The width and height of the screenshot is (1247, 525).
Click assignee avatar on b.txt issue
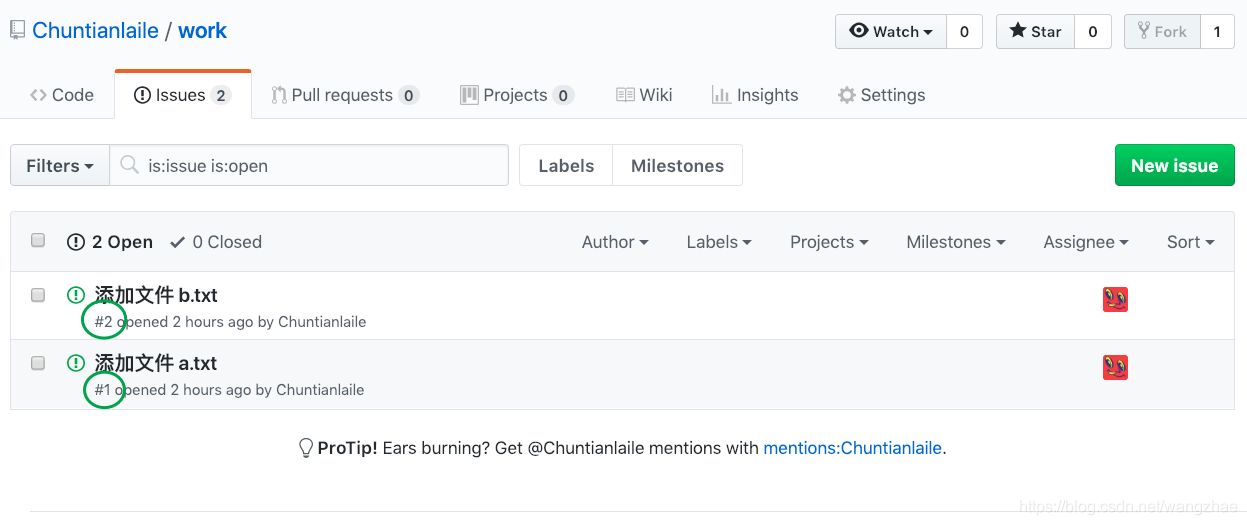click(x=1115, y=299)
